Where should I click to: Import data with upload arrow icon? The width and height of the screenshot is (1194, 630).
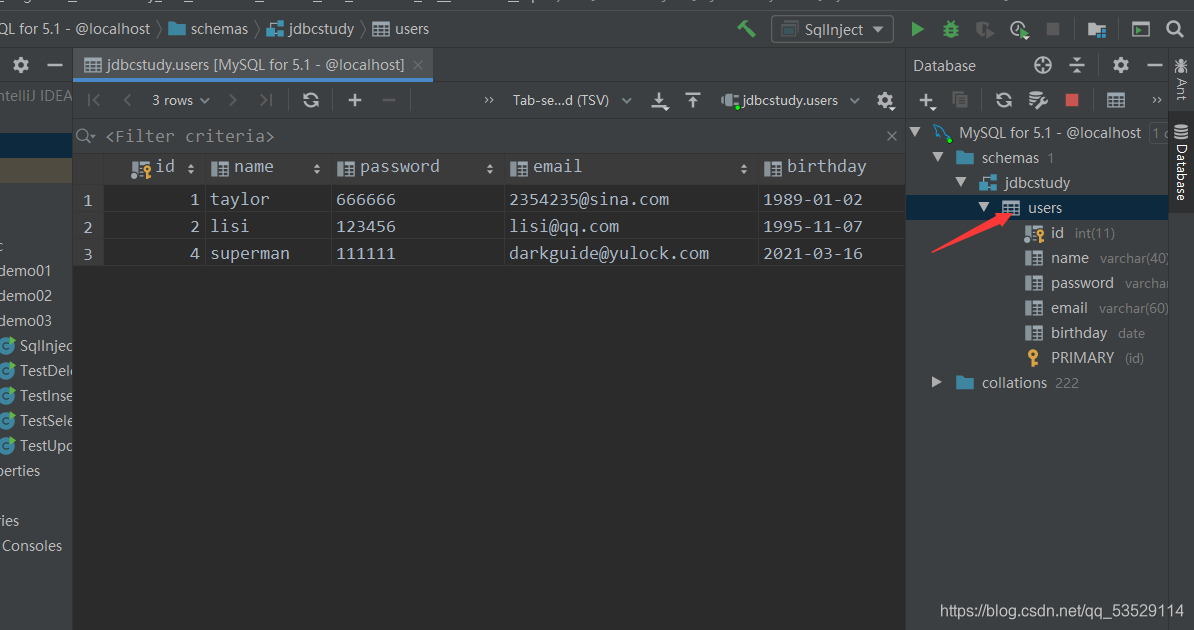point(693,100)
